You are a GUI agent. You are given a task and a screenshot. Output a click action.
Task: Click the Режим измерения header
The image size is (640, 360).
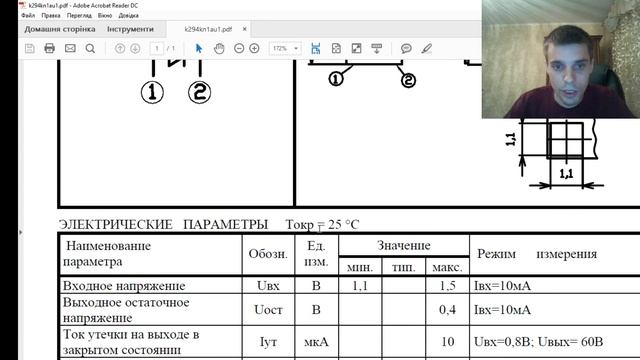coord(537,254)
